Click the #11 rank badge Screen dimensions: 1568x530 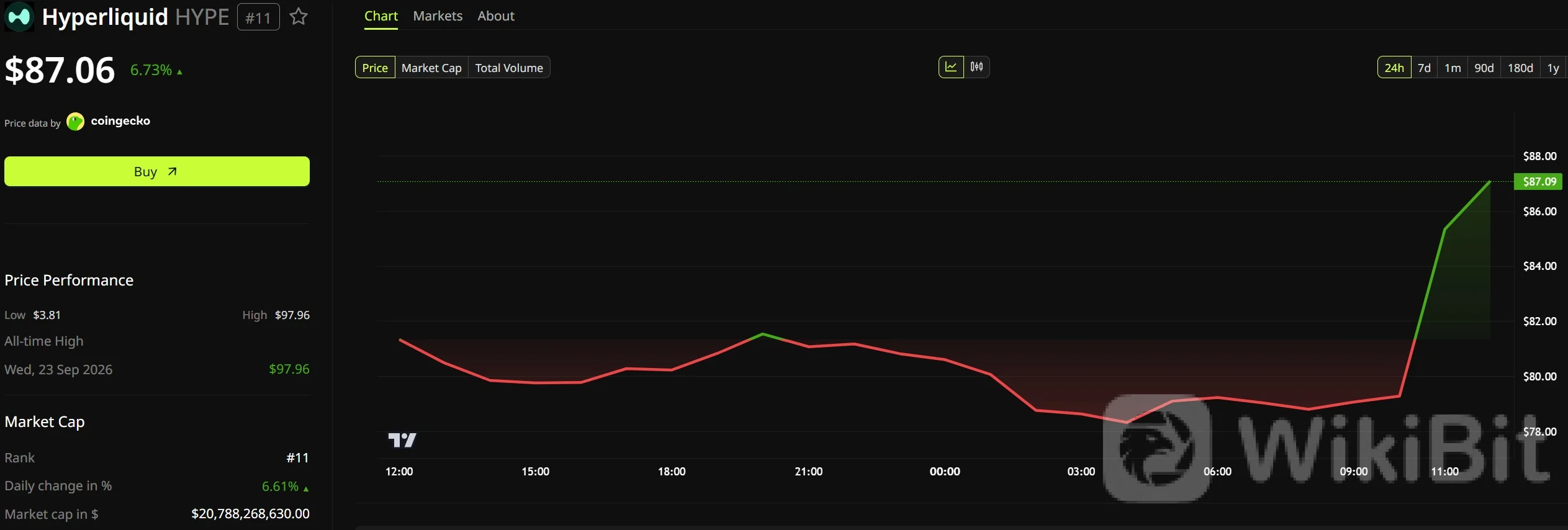258,17
